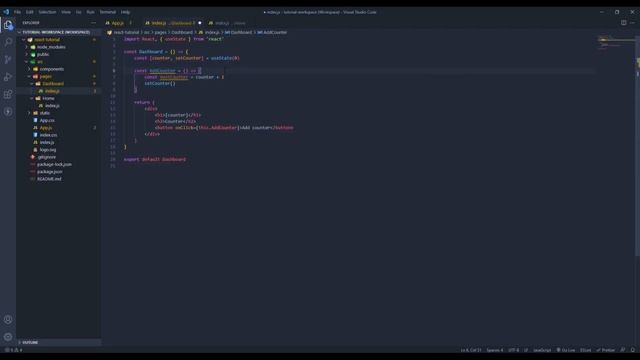Open package-lock.json file

click(x=58, y=164)
